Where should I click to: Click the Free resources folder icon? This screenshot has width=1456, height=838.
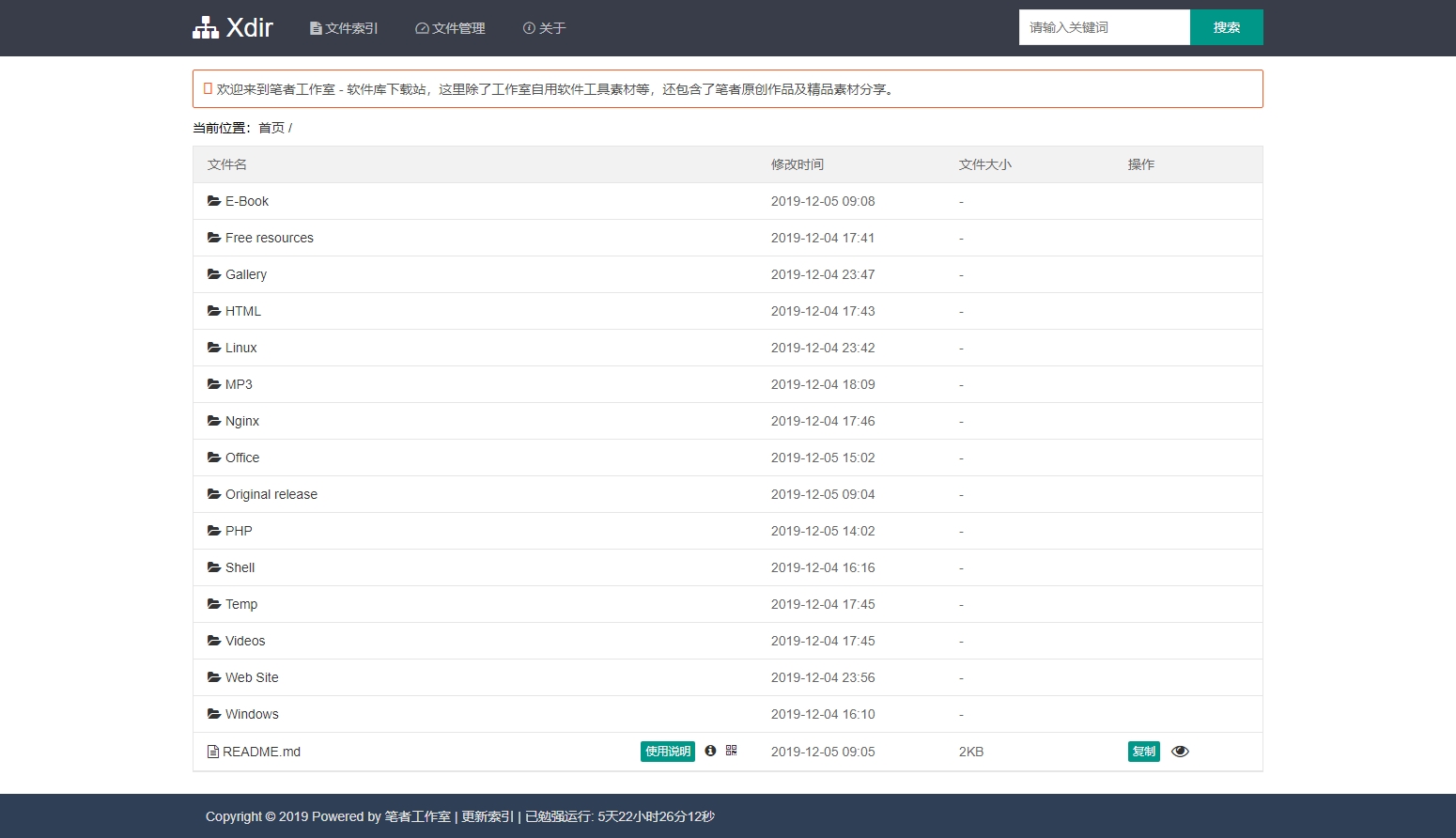click(x=214, y=238)
